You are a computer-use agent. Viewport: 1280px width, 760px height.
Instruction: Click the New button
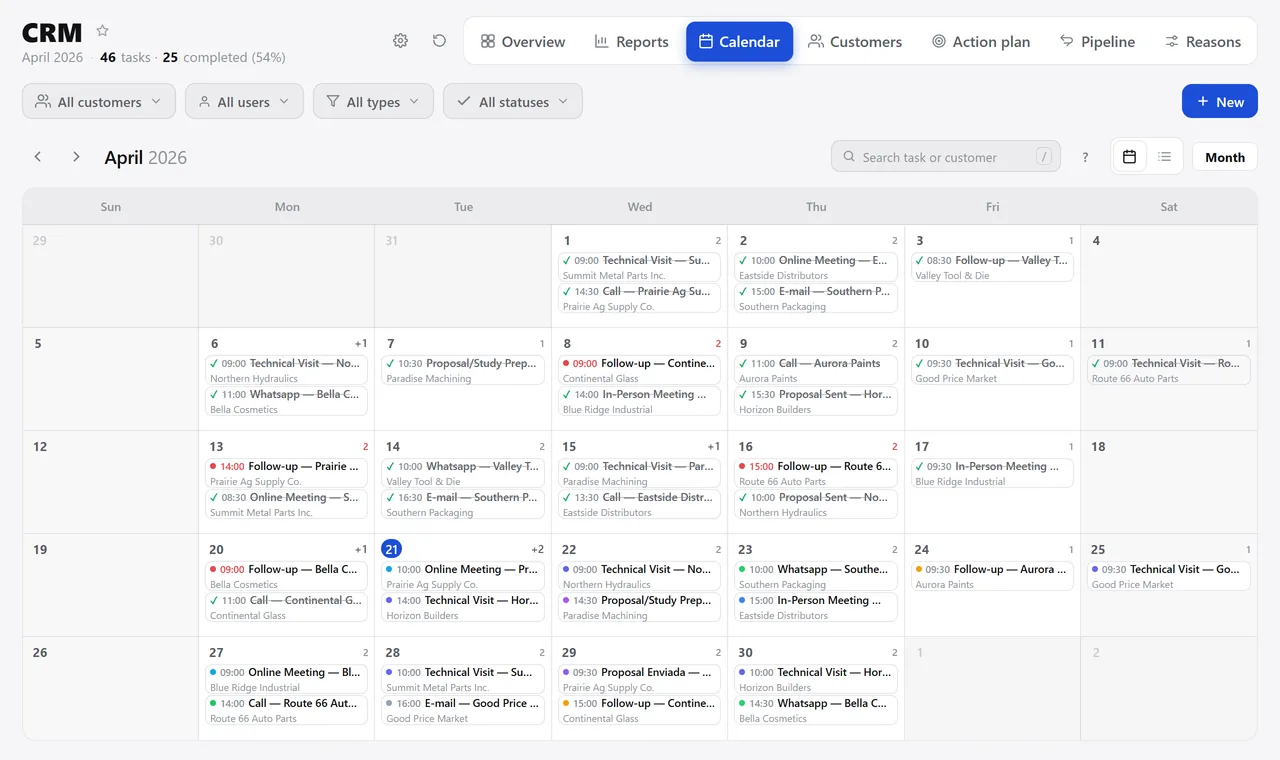pyautogui.click(x=1219, y=101)
